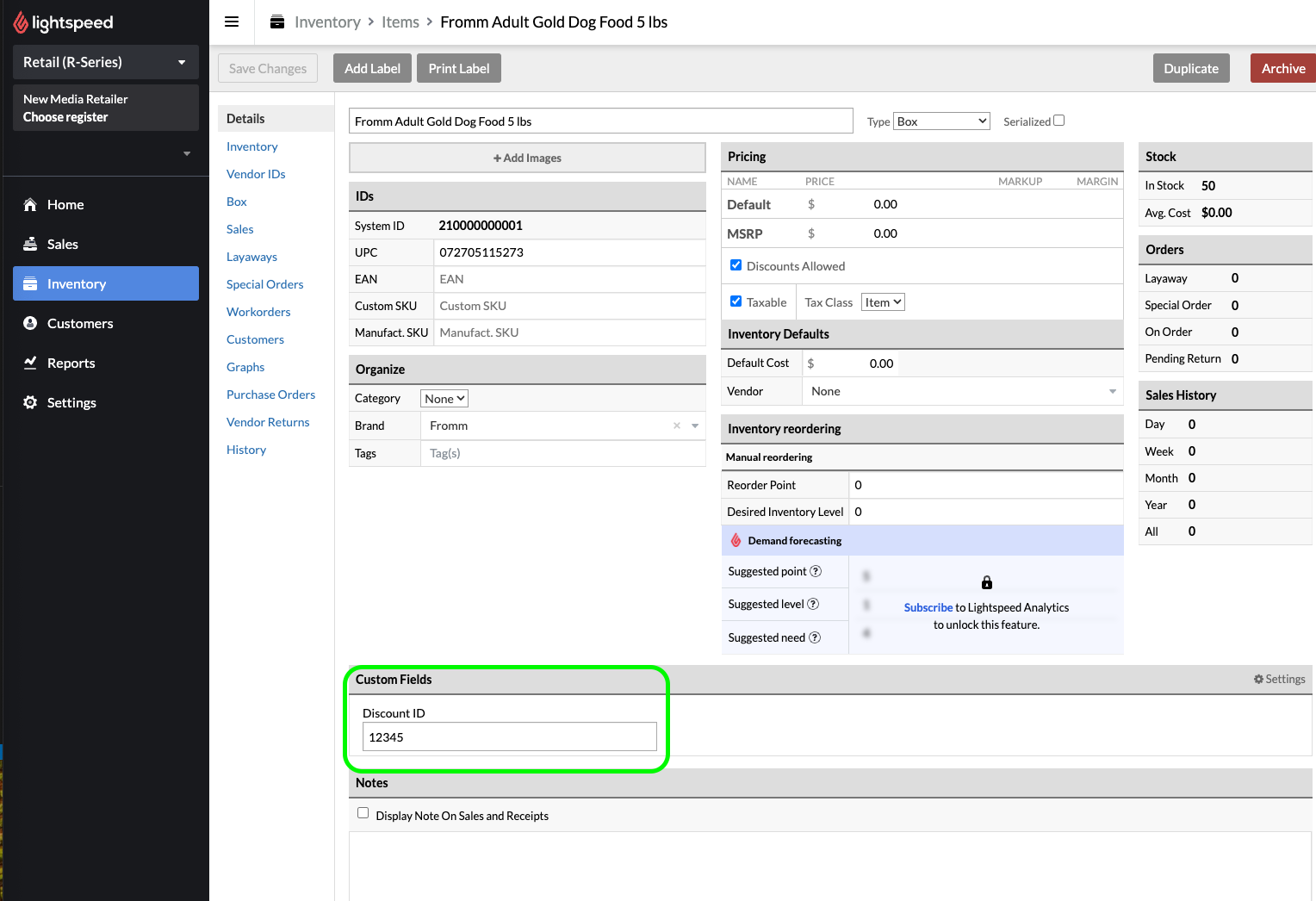Uncheck Discounts Allowed checkbox
This screenshot has height=901, width=1316.
pos(736,265)
